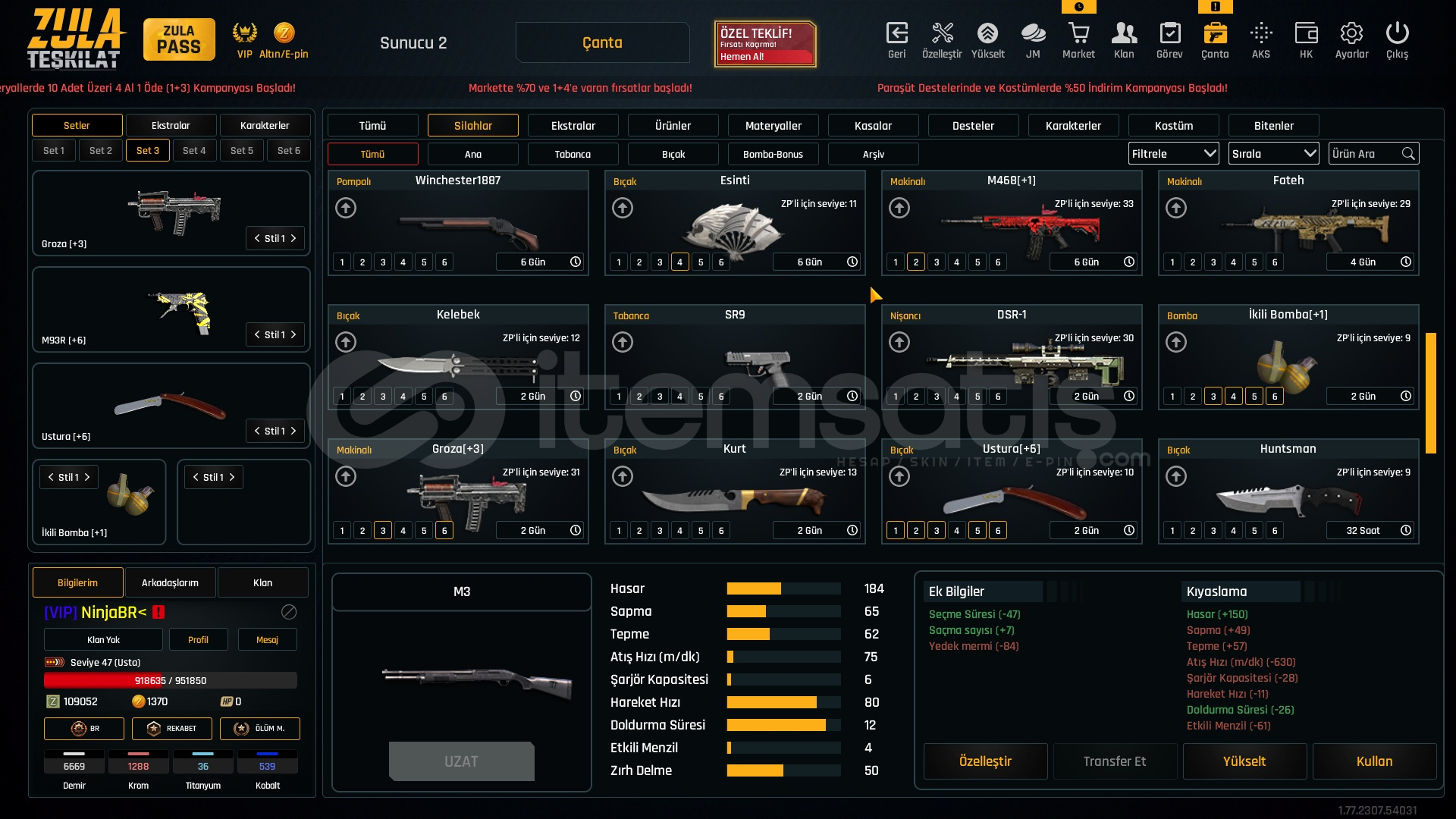Toggle set slot 3 on İkili Bomba[+1] card

click(x=1213, y=396)
